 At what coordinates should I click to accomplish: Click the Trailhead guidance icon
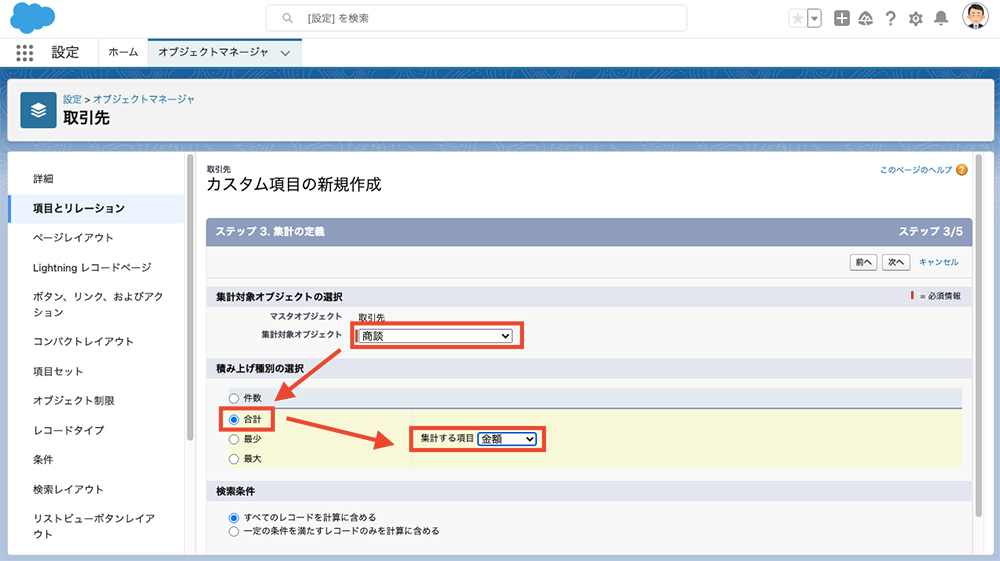pos(865,18)
